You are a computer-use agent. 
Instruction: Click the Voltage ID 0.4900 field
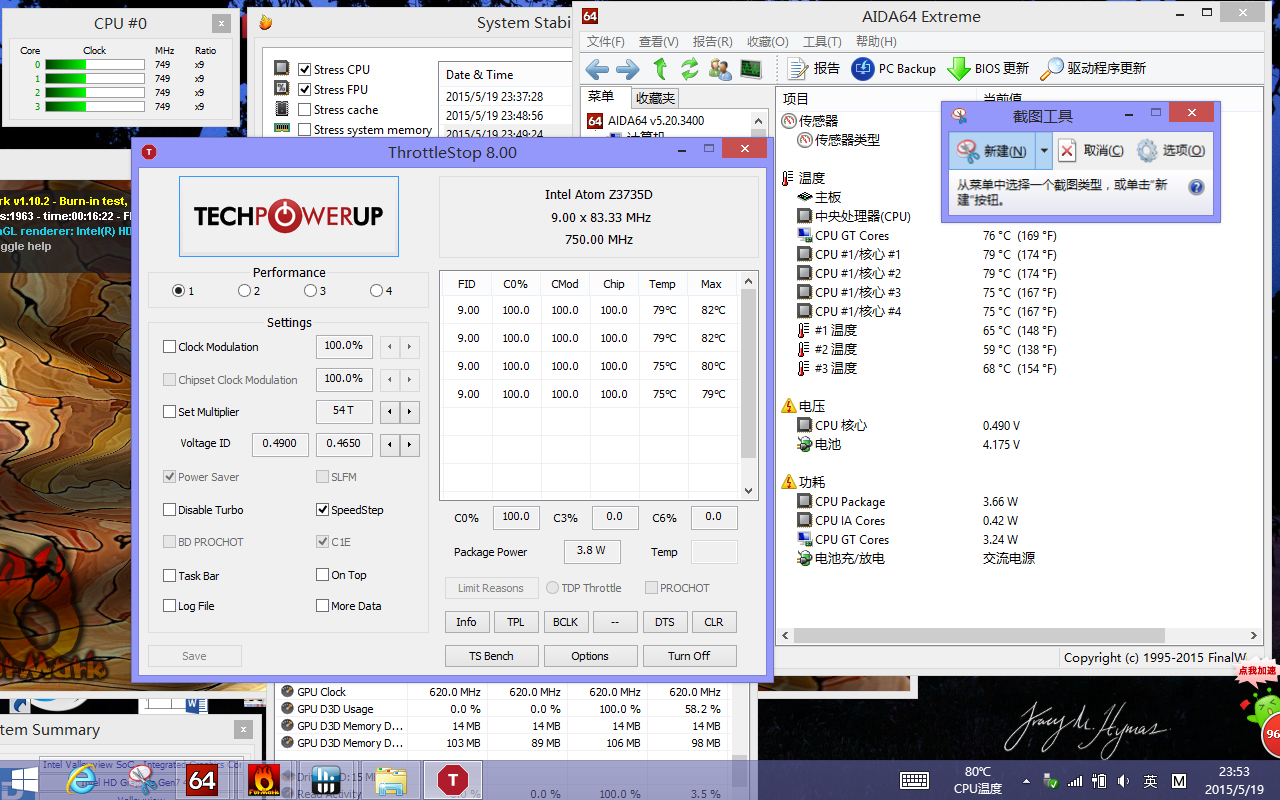coord(280,444)
